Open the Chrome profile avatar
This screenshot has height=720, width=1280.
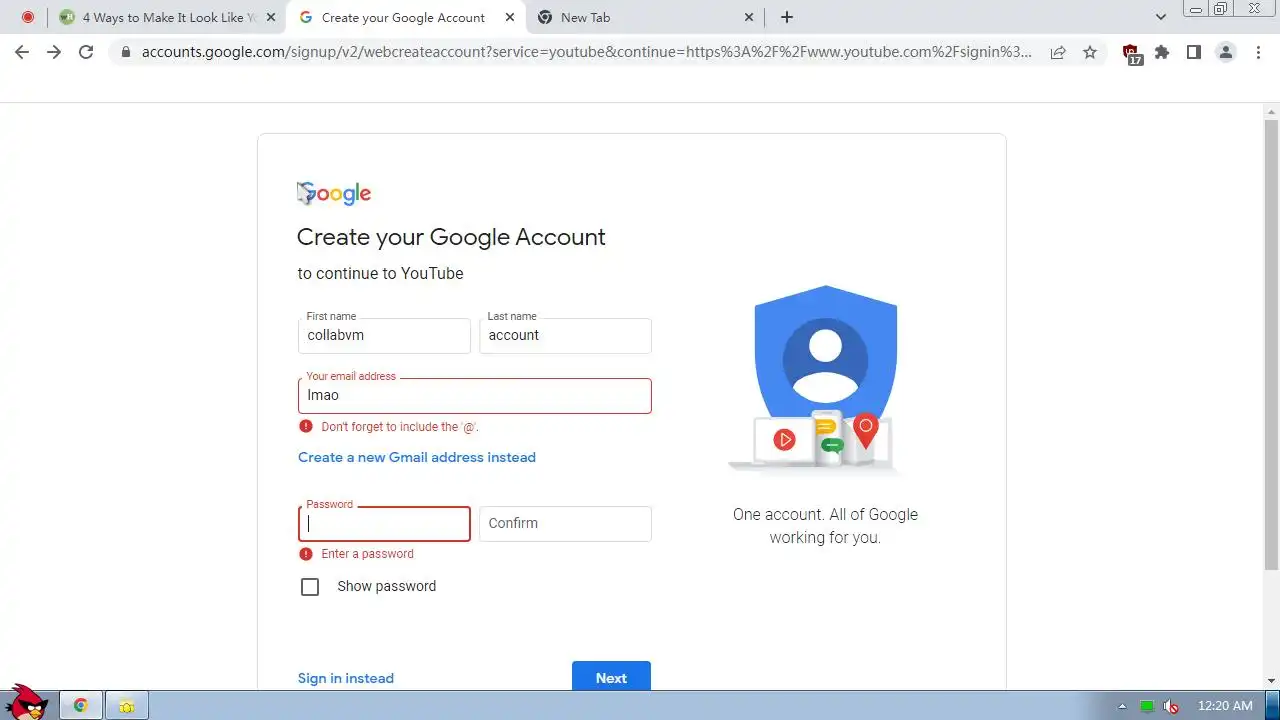tap(1226, 52)
